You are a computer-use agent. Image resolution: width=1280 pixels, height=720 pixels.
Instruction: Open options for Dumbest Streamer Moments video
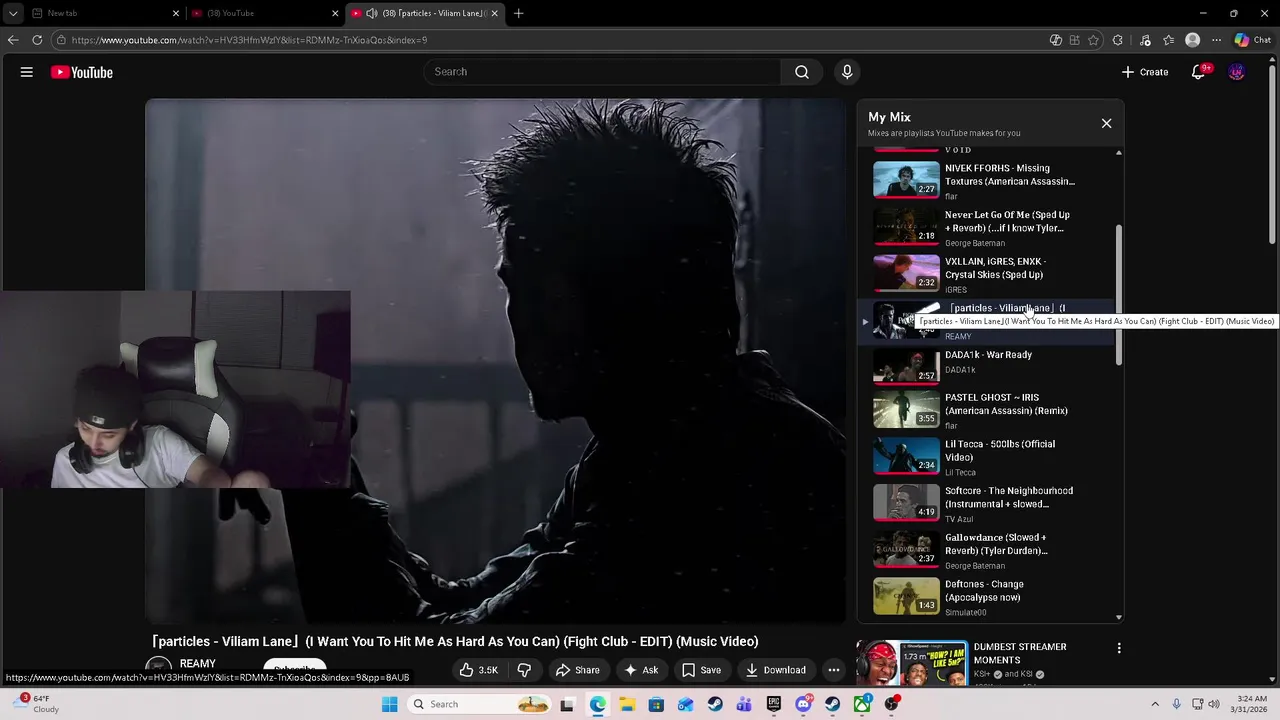(1119, 648)
